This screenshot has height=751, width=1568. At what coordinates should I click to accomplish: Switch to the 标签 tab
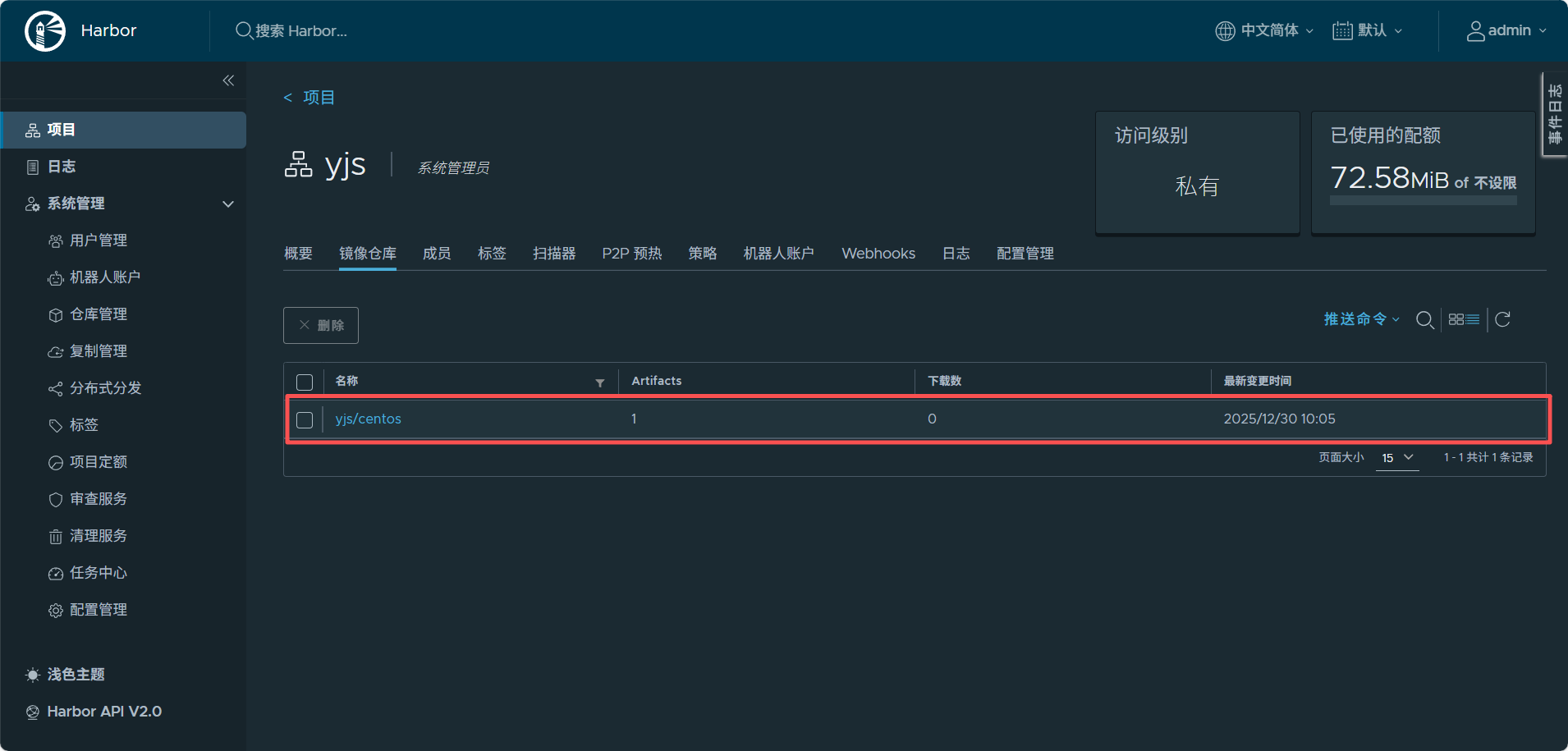click(x=492, y=254)
